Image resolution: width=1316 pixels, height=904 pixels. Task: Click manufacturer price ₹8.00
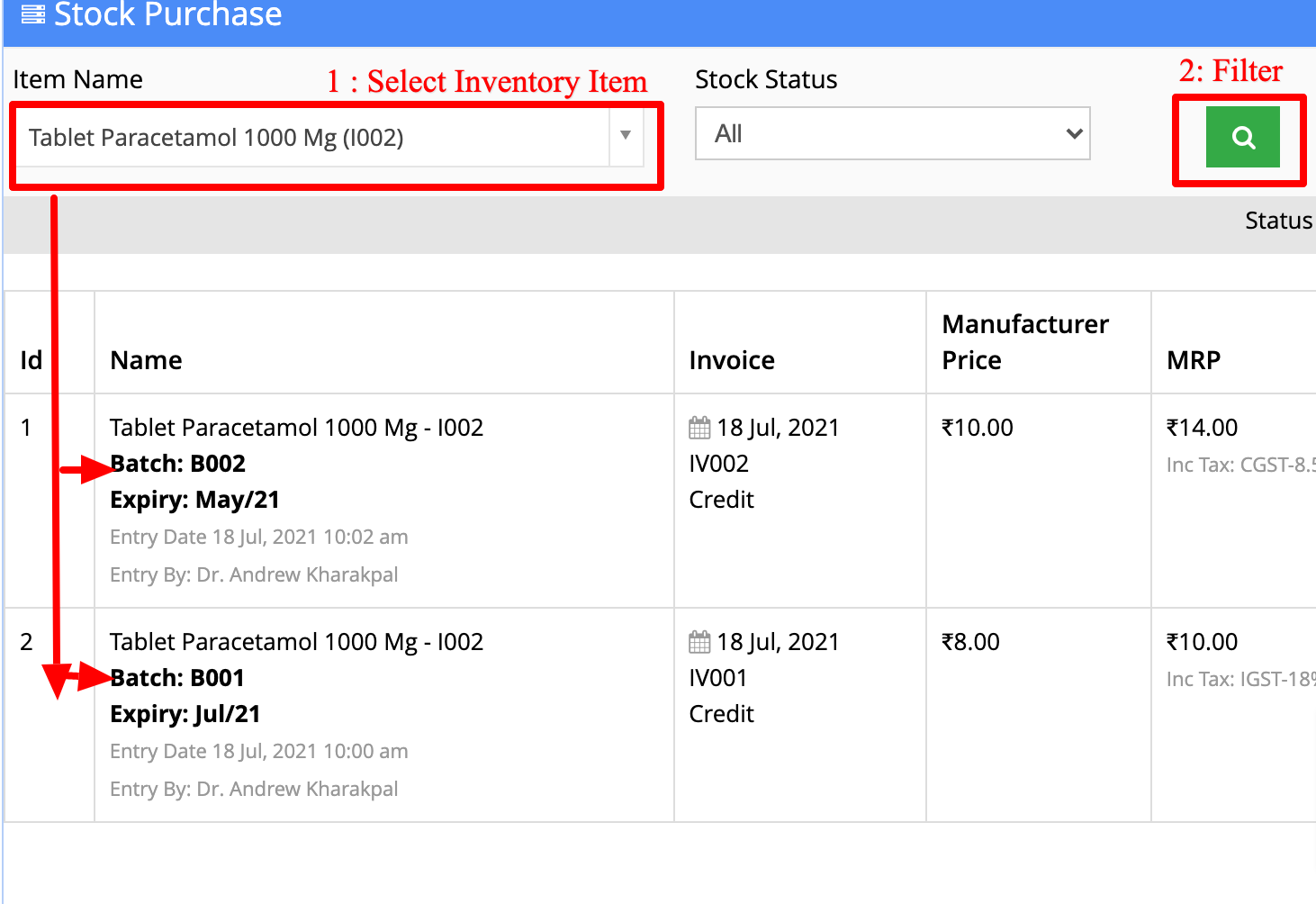pyautogui.click(x=970, y=642)
